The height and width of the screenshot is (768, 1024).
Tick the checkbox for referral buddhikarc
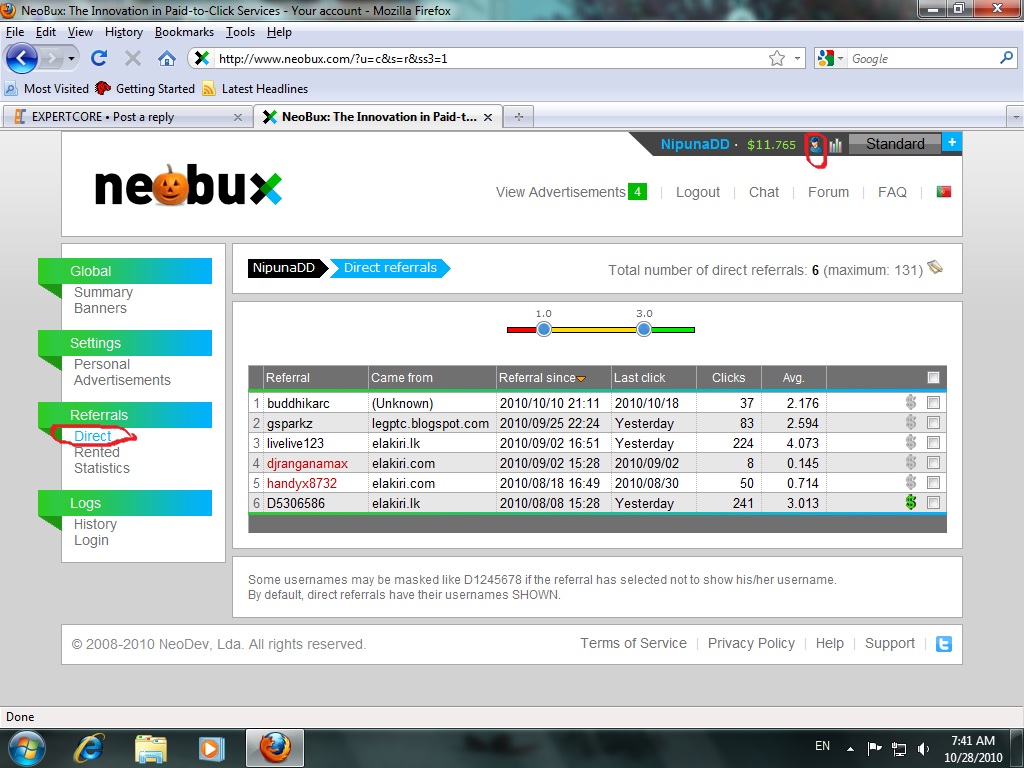(933, 403)
